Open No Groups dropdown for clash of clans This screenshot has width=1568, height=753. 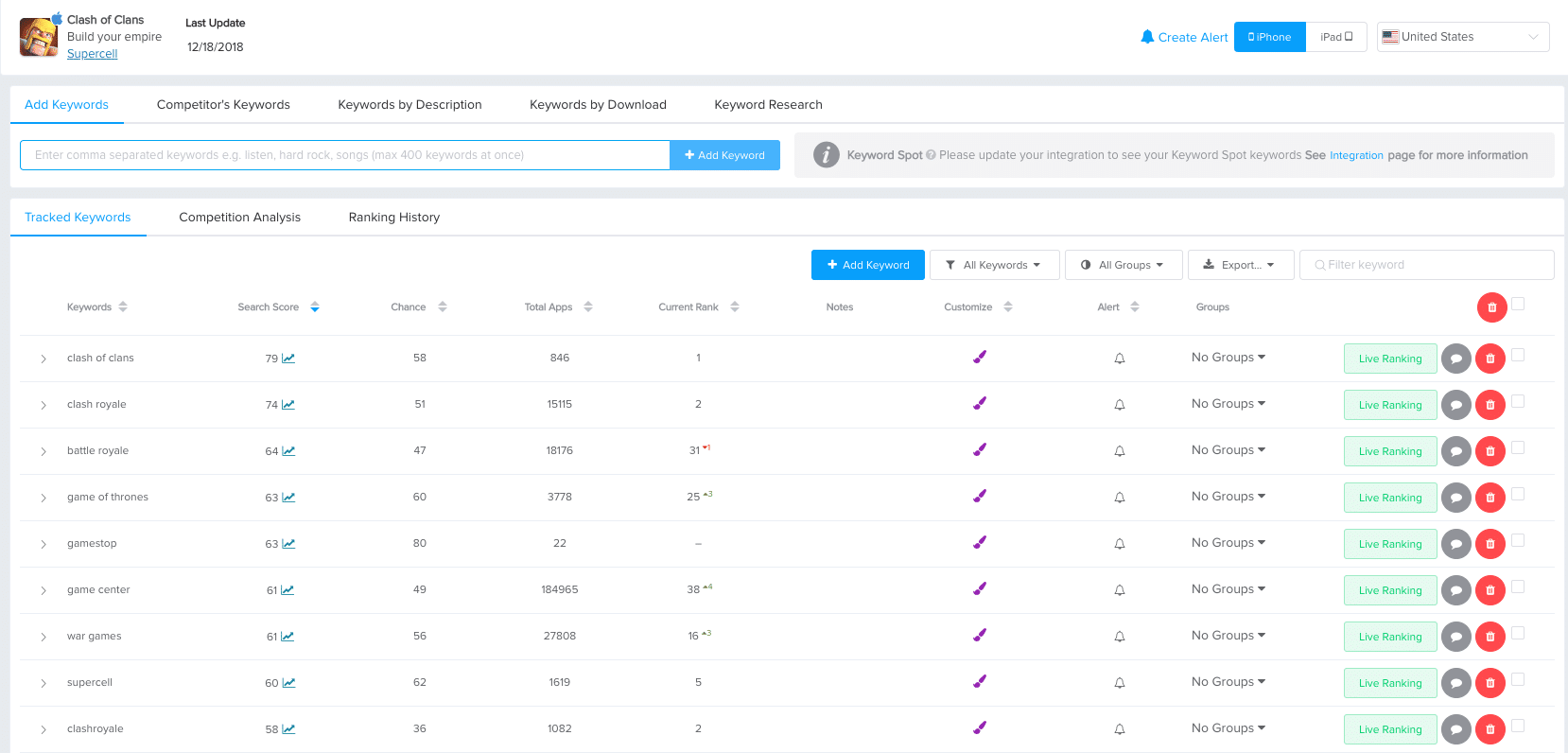[x=1228, y=358]
